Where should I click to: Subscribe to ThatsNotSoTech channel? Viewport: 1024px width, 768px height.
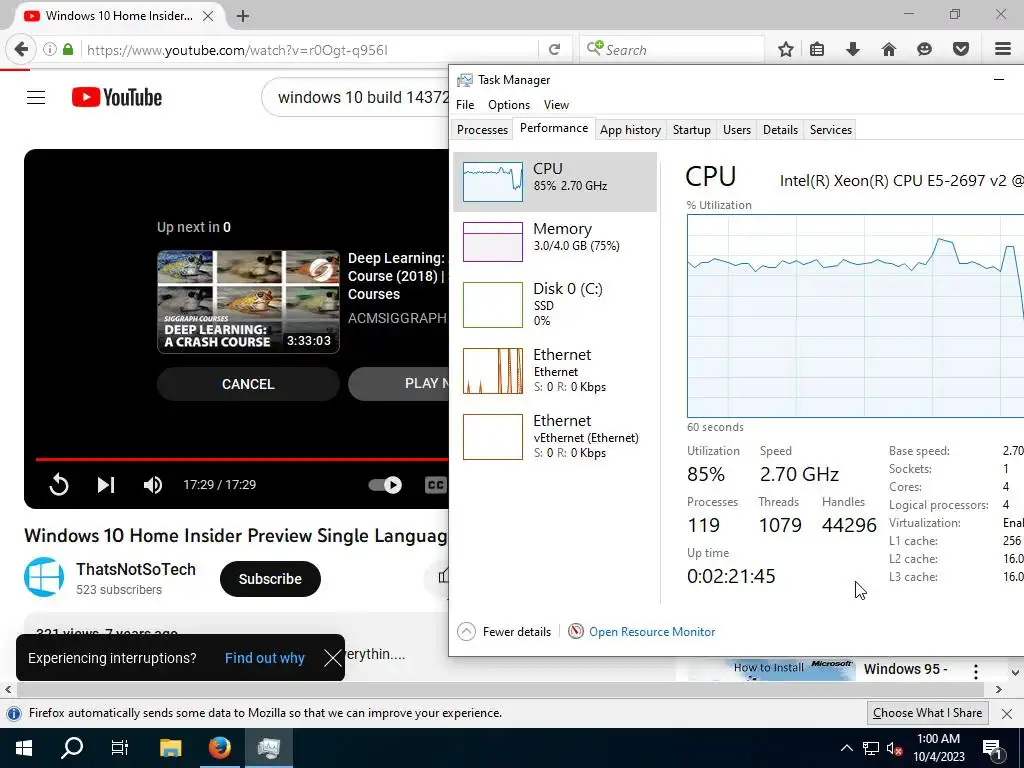click(x=270, y=579)
